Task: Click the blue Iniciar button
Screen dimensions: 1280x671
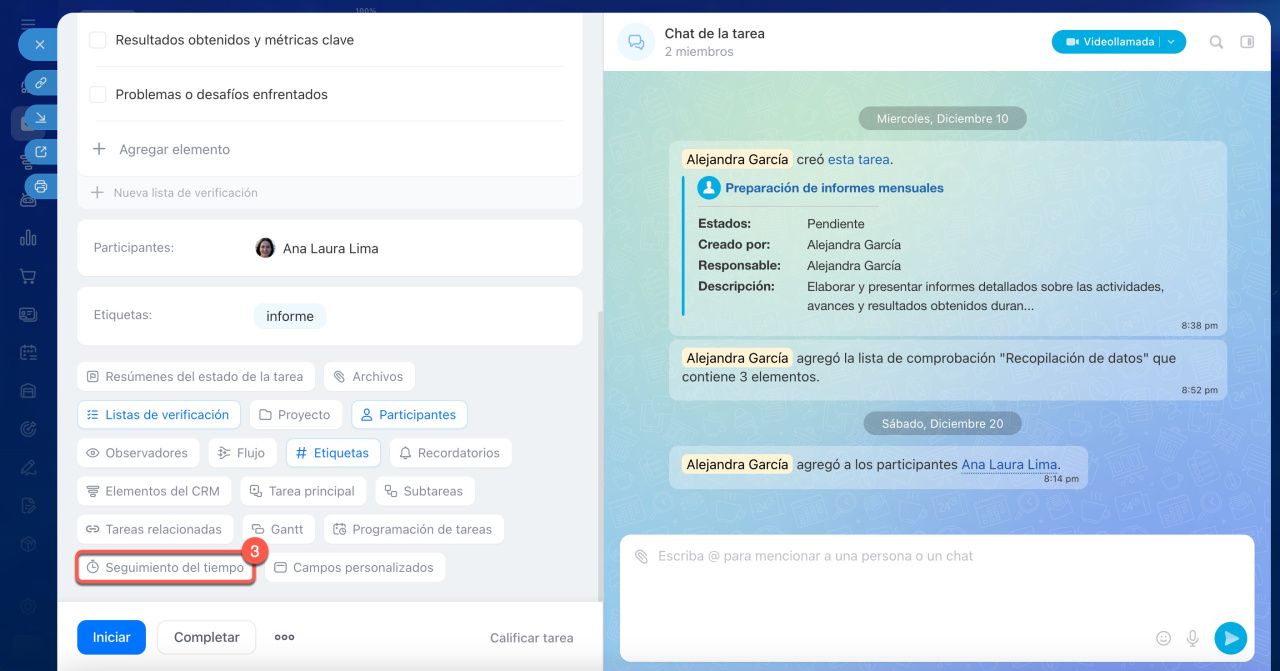Action: point(111,637)
